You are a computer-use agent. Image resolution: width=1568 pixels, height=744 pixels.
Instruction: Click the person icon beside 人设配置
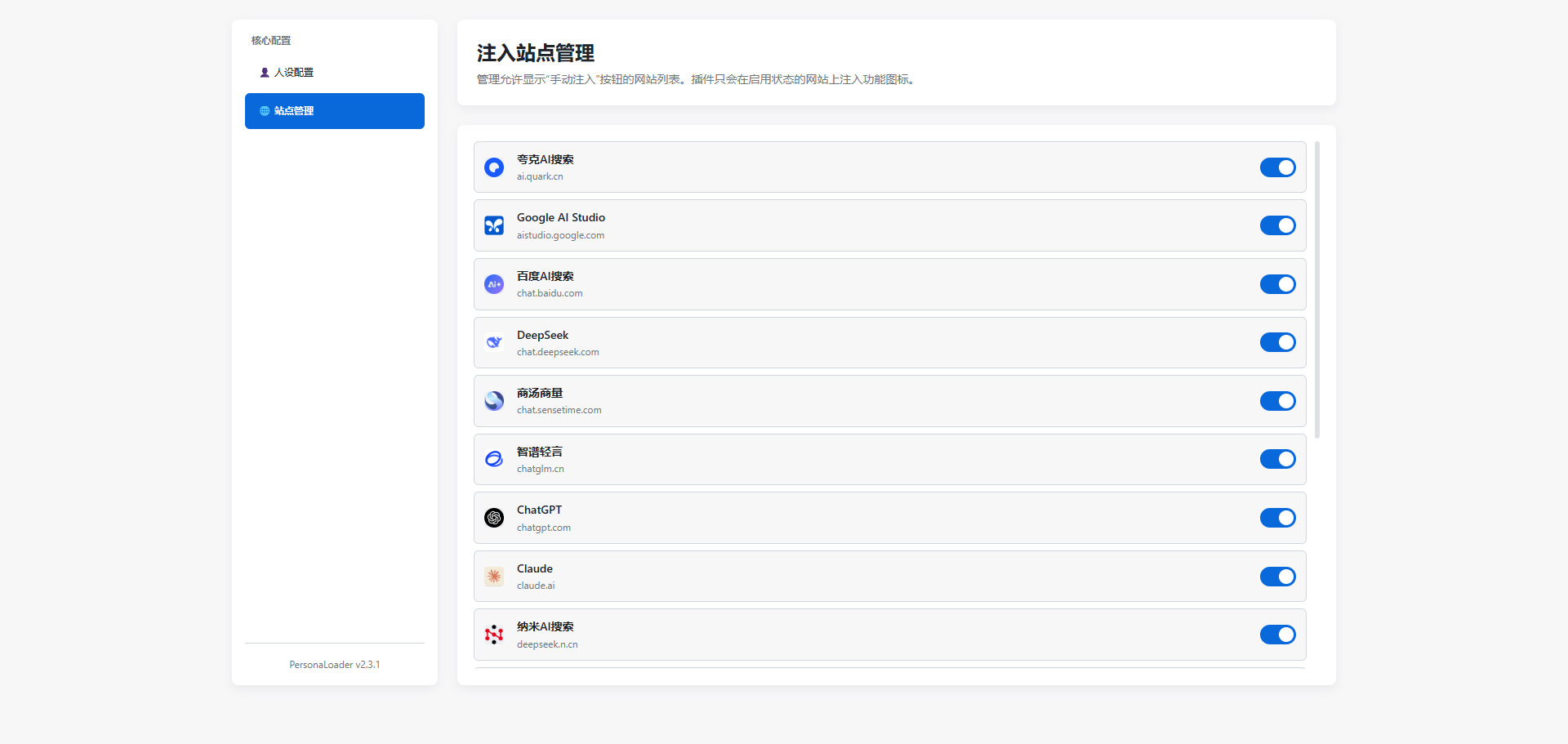click(x=265, y=73)
